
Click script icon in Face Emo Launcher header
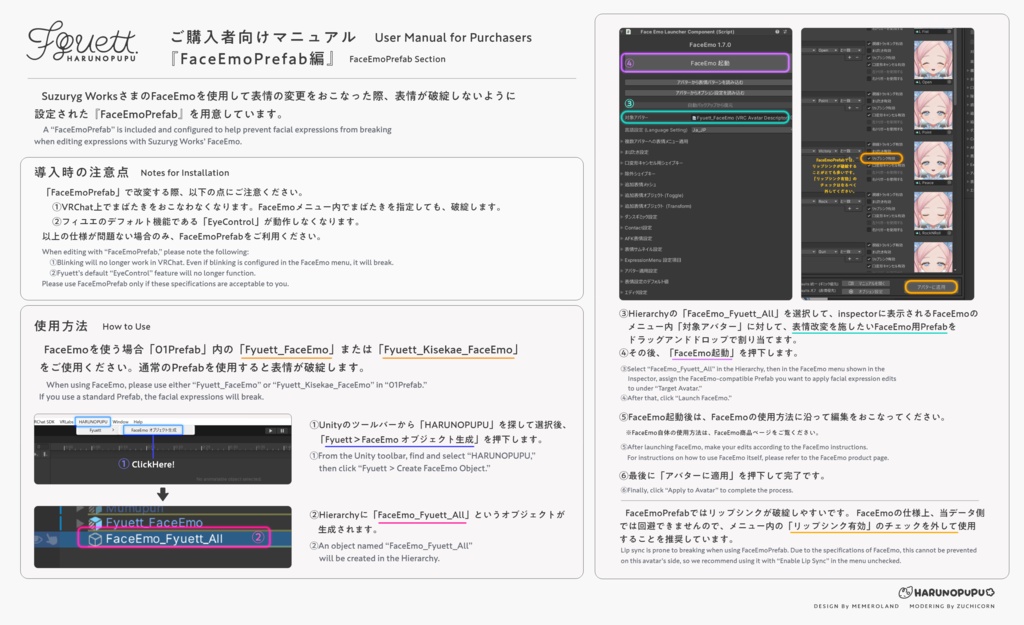coord(628,32)
